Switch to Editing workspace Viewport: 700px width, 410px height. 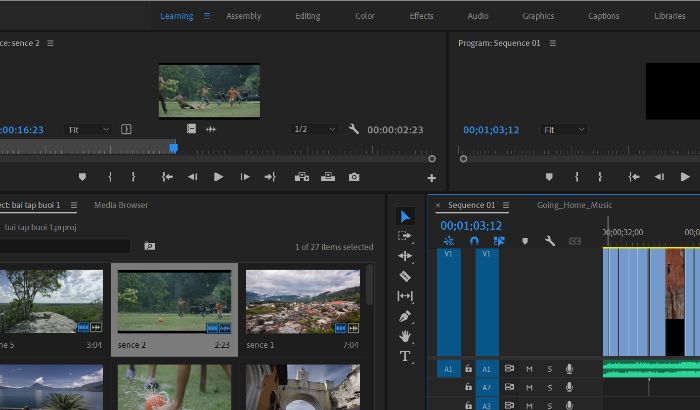(308, 16)
